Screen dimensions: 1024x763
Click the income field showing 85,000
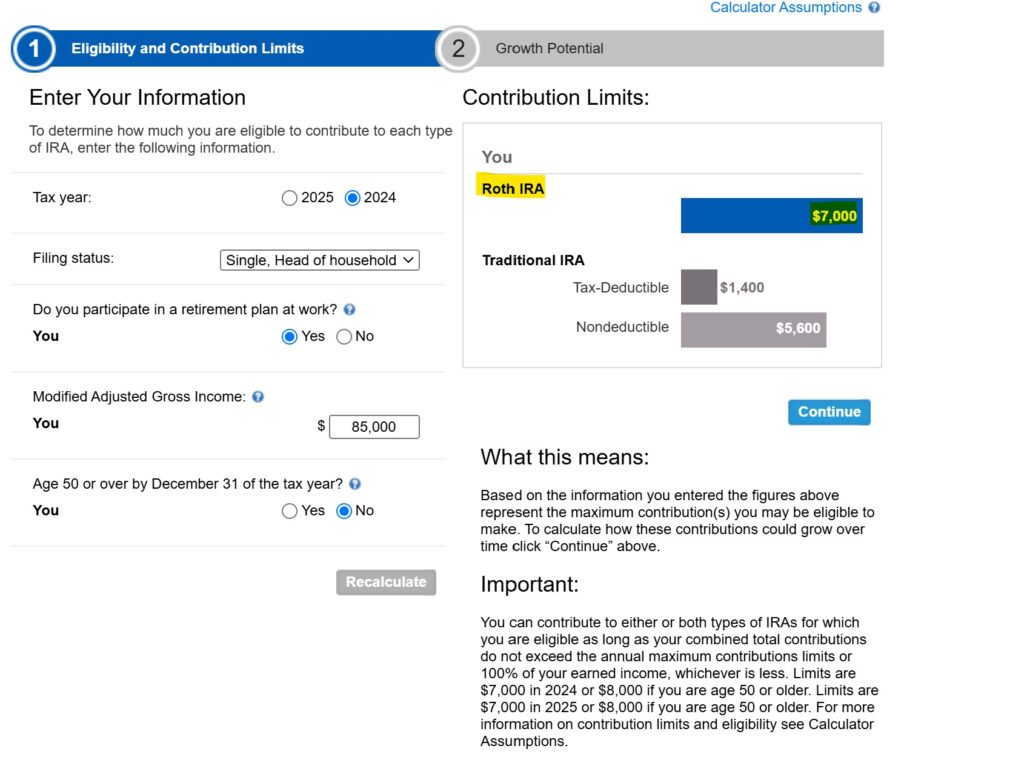tap(374, 427)
